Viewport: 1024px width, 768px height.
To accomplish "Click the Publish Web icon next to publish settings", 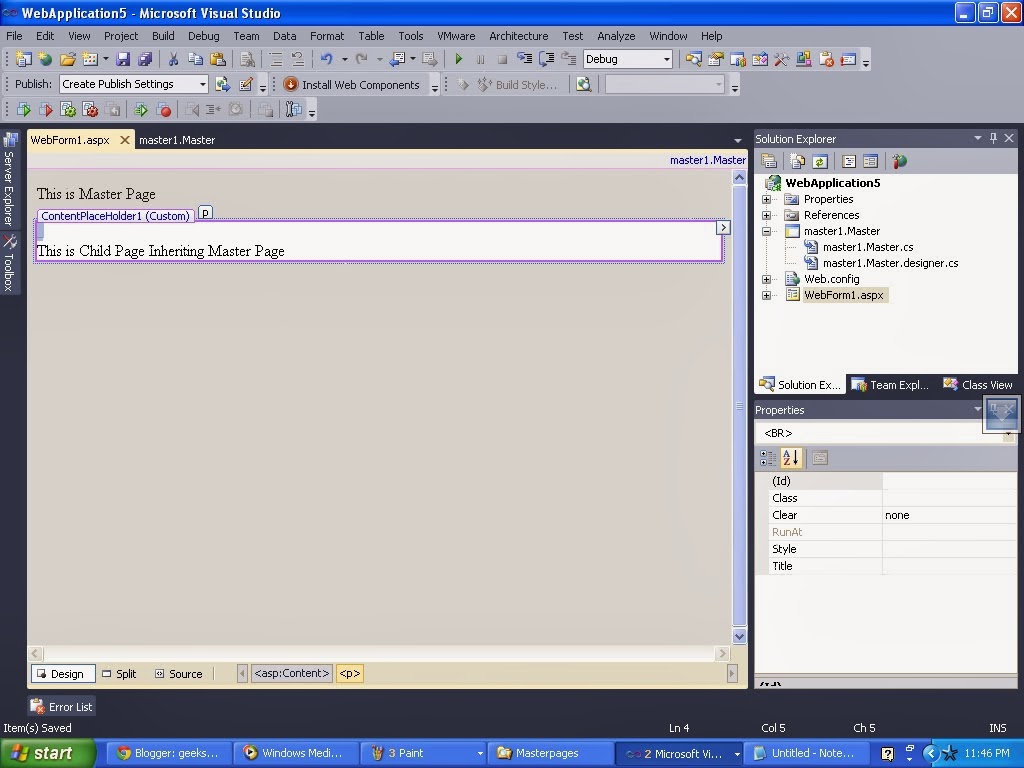I will (223, 84).
